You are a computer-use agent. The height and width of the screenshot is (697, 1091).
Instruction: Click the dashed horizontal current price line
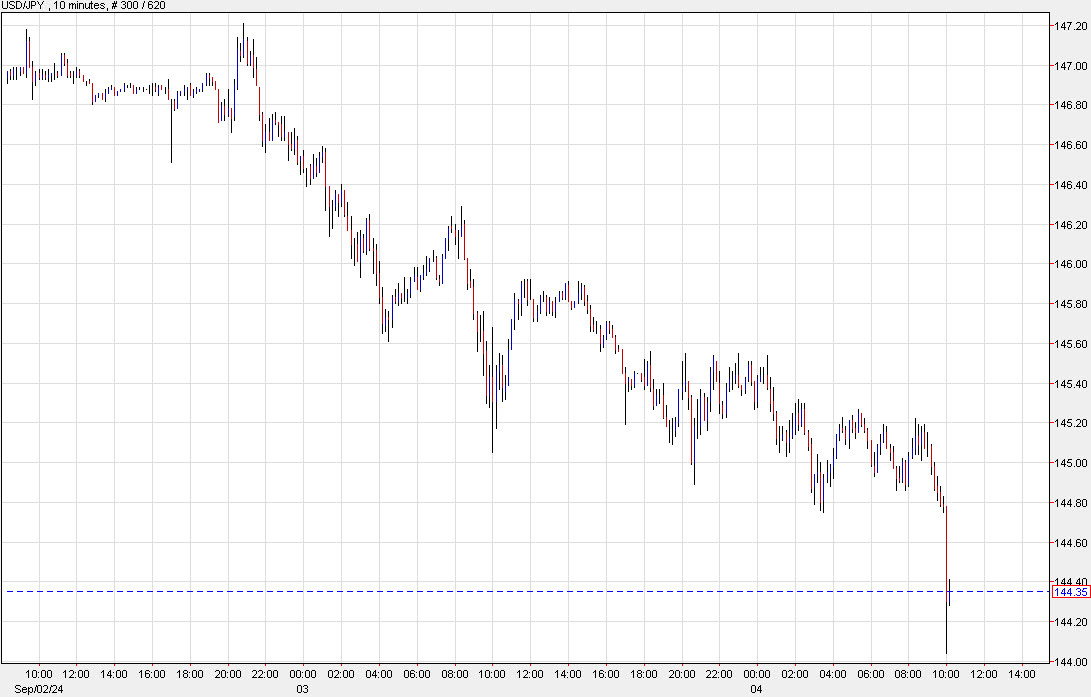coord(500,592)
